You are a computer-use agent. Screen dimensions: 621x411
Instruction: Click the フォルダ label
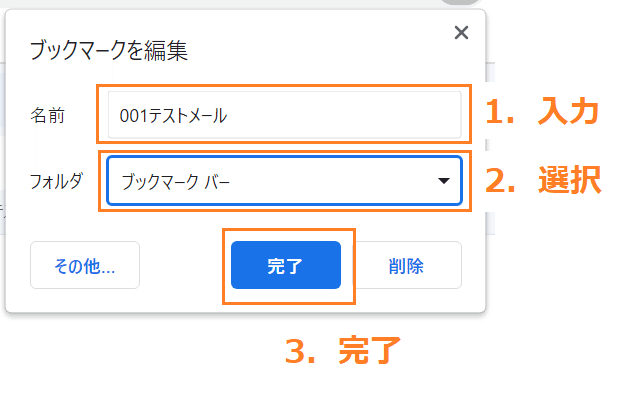coord(56,181)
